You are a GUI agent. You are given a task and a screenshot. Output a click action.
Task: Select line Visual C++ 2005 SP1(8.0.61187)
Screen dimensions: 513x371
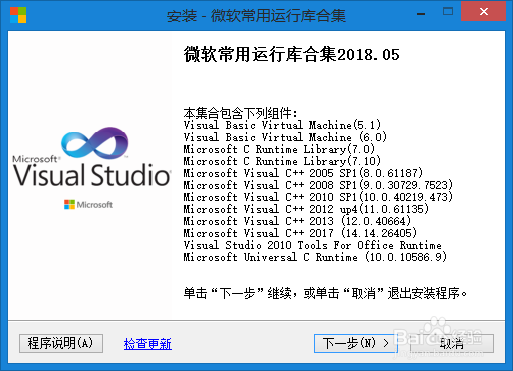click(303, 173)
